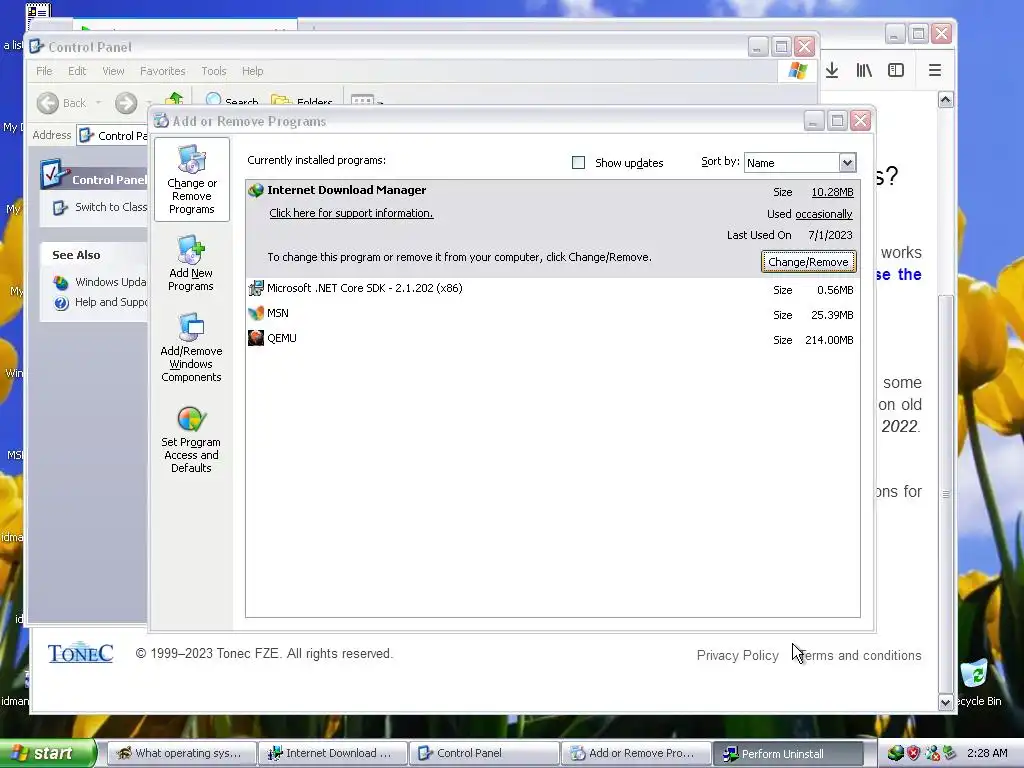Open 'Click here for support information' link
Screen dimensions: 1024x768
(x=351, y=213)
